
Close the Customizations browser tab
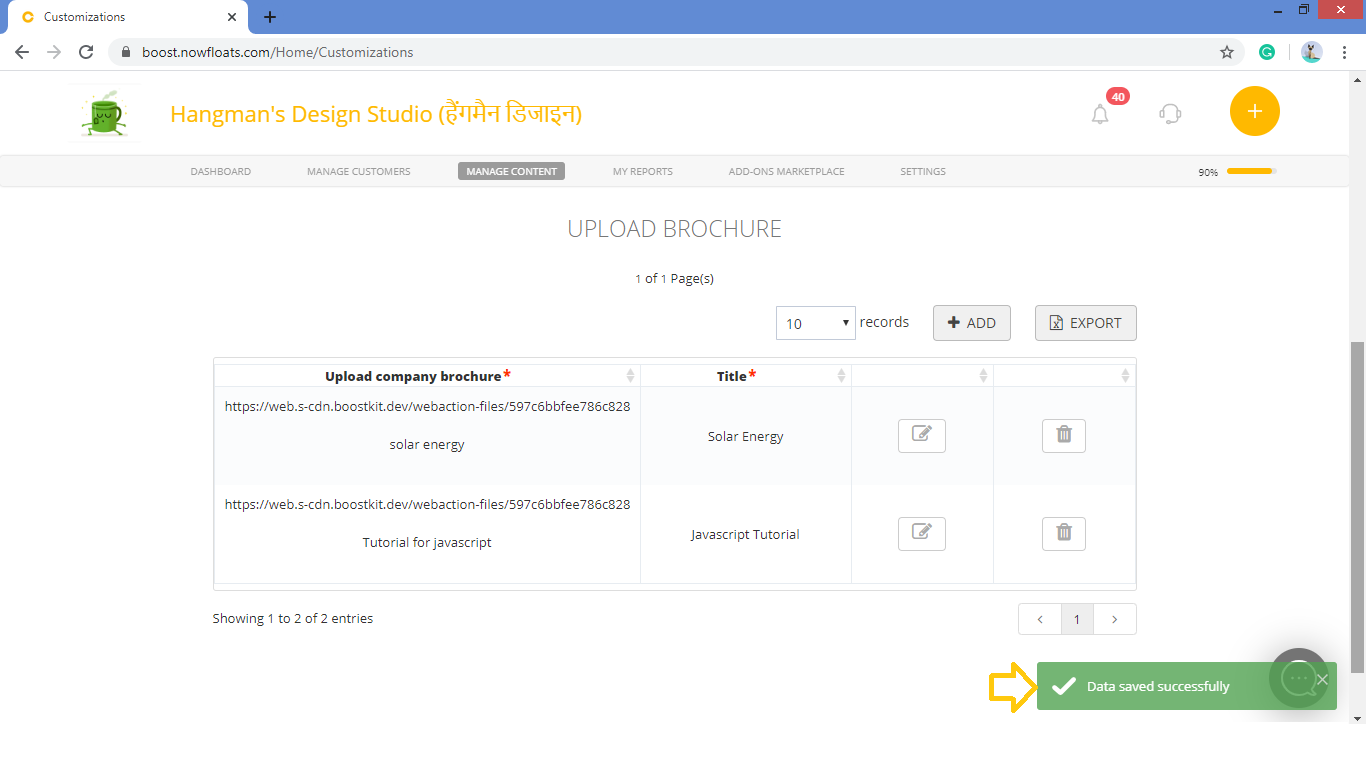click(x=232, y=17)
